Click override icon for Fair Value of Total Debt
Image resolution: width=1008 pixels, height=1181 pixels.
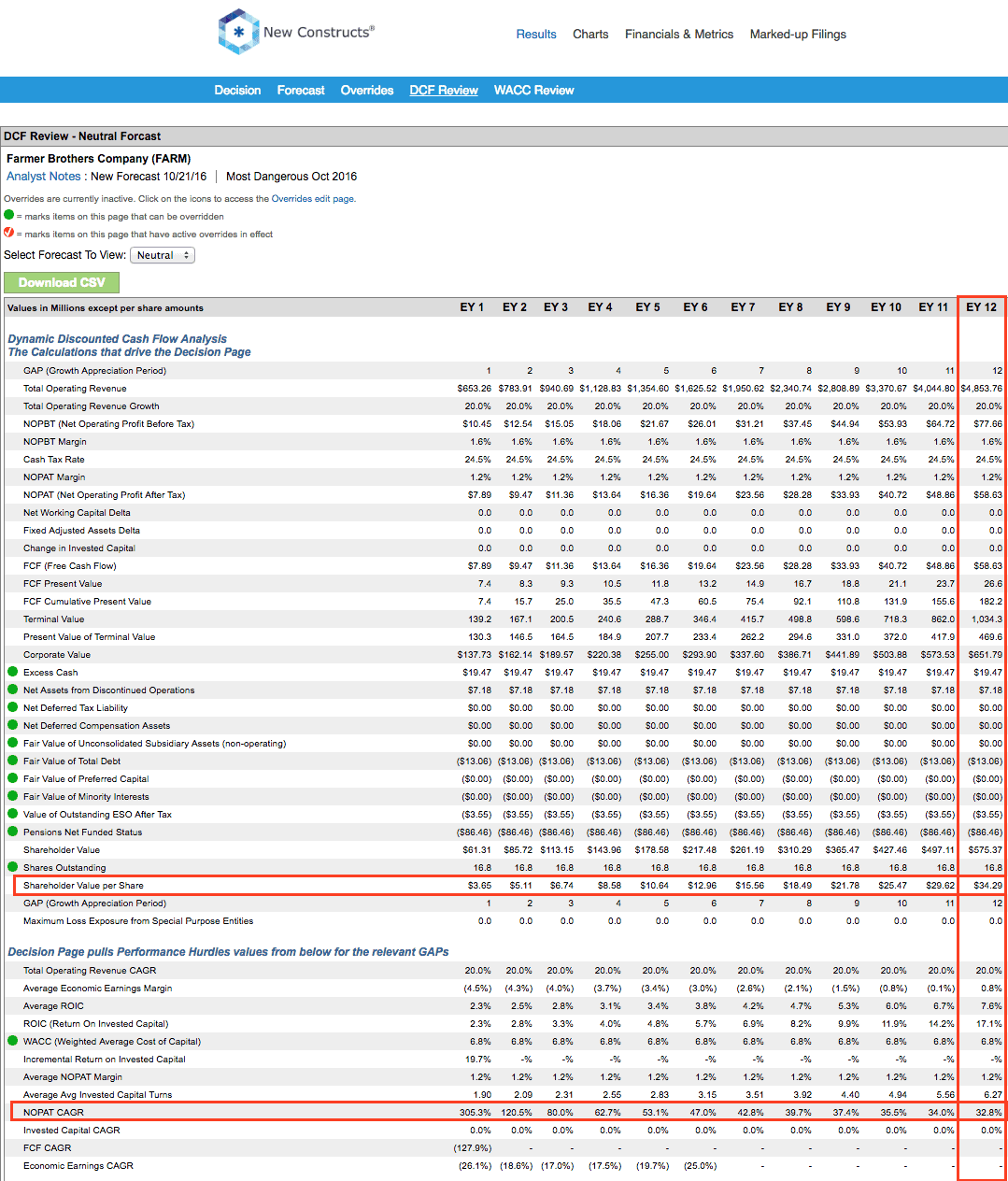point(13,761)
